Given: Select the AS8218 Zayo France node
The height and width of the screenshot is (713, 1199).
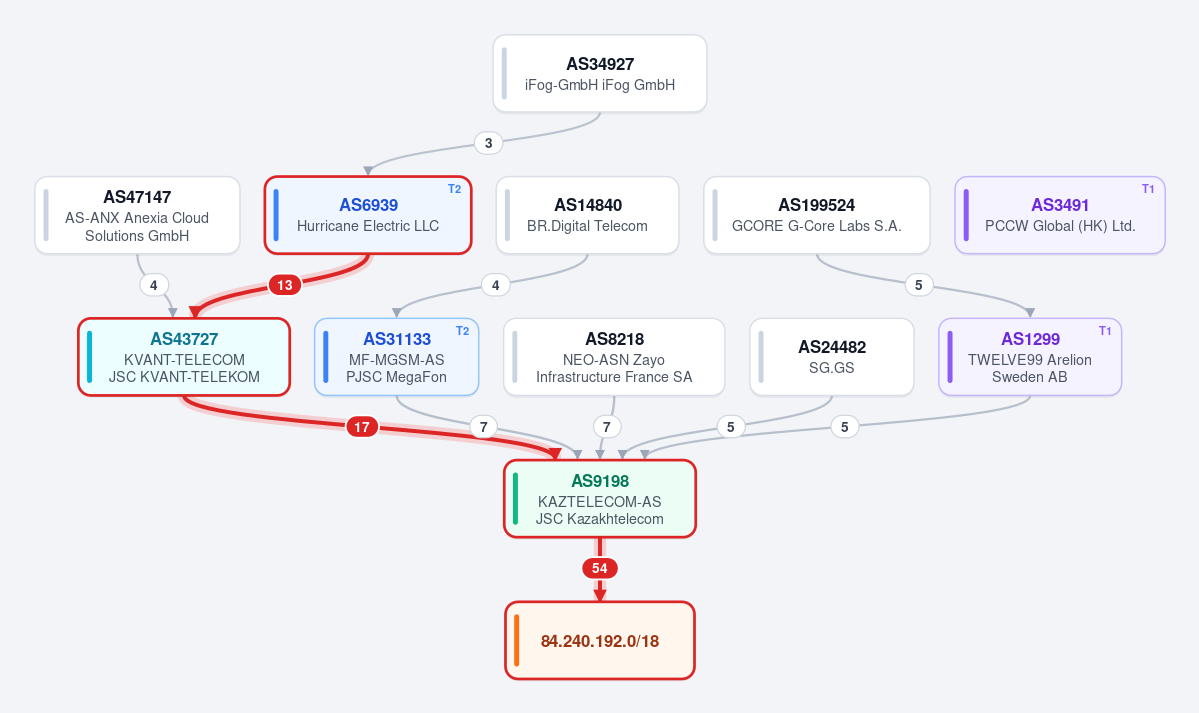Looking at the screenshot, I should [x=614, y=357].
